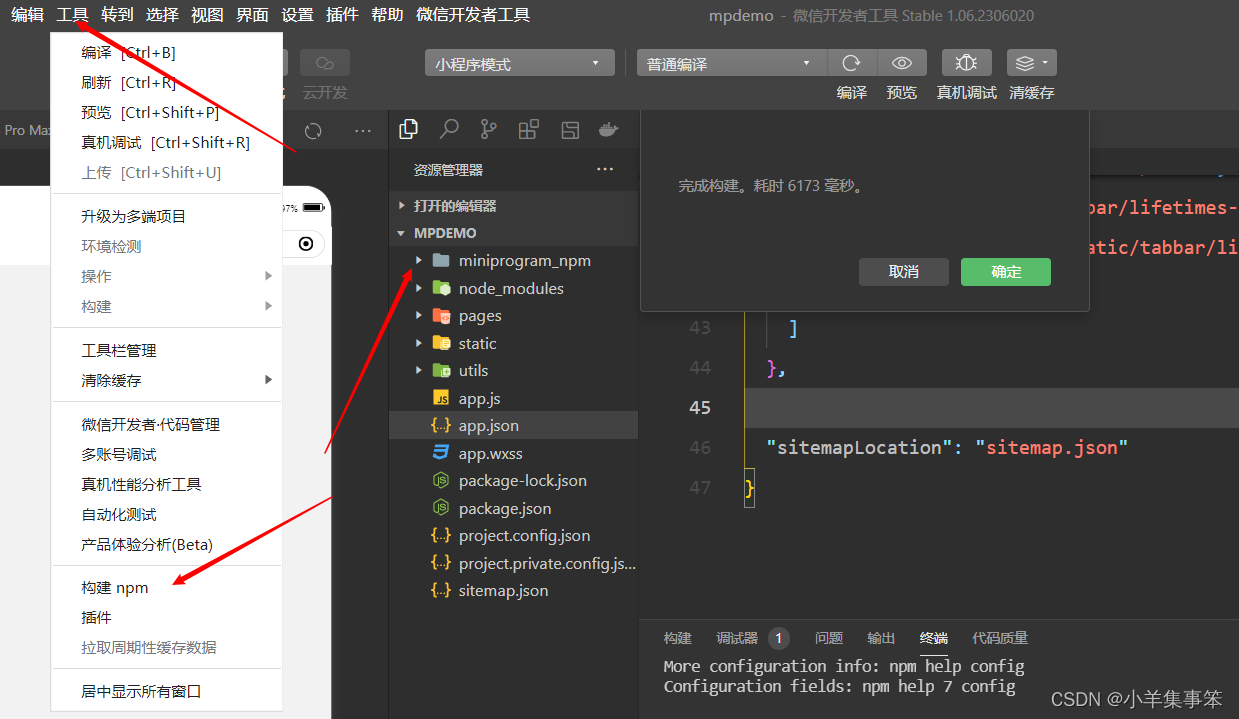Click 构建 npm in the tools menu
1239x719 pixels.
(x=167, y=587)
